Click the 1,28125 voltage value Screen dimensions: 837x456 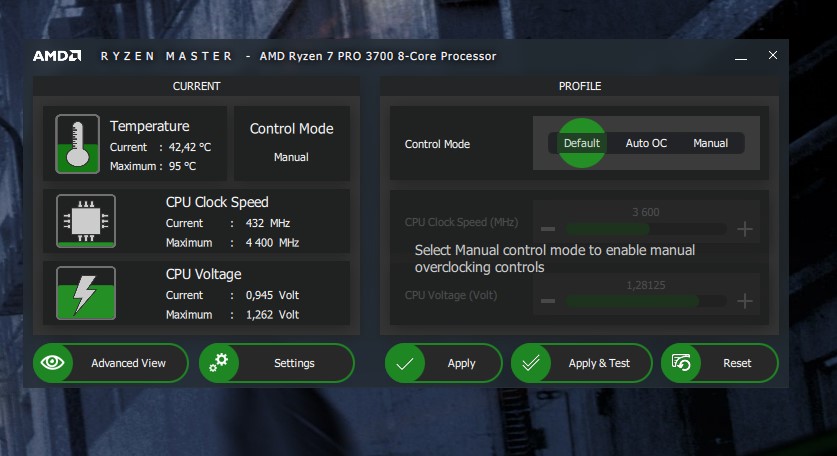coord(646,285)
